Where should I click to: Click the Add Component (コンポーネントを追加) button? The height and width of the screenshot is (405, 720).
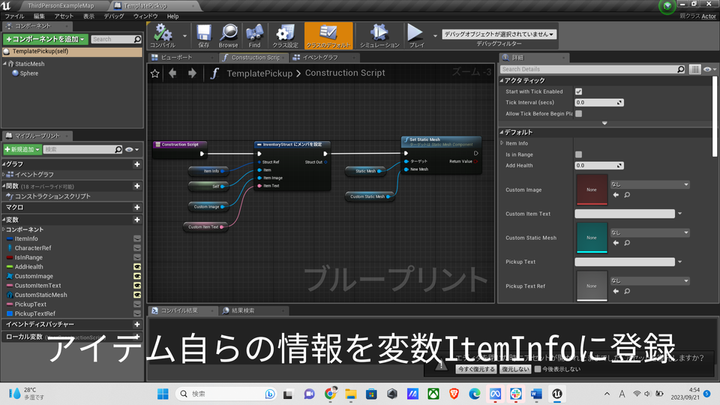click(43, 38)
